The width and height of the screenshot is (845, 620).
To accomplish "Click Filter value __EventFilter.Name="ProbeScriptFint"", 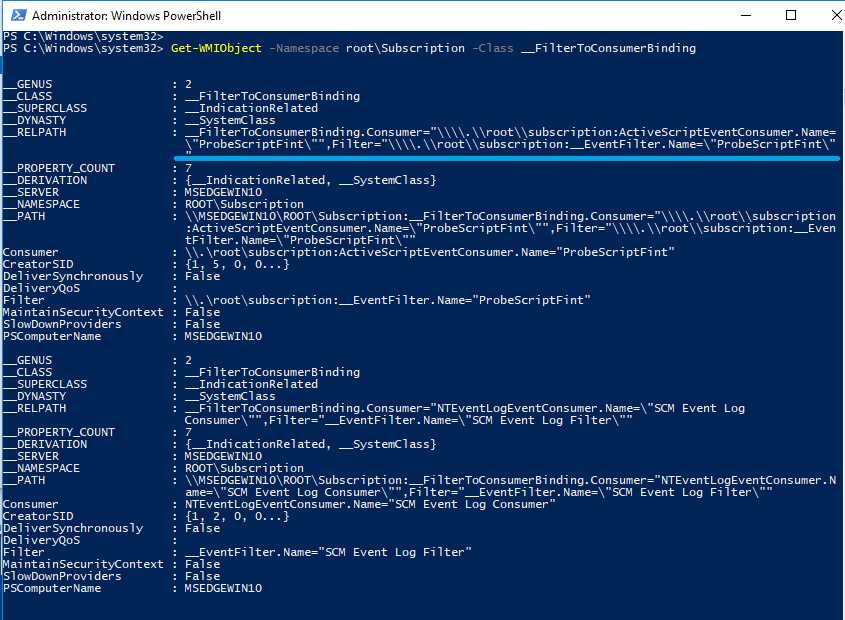I will 388,300.
